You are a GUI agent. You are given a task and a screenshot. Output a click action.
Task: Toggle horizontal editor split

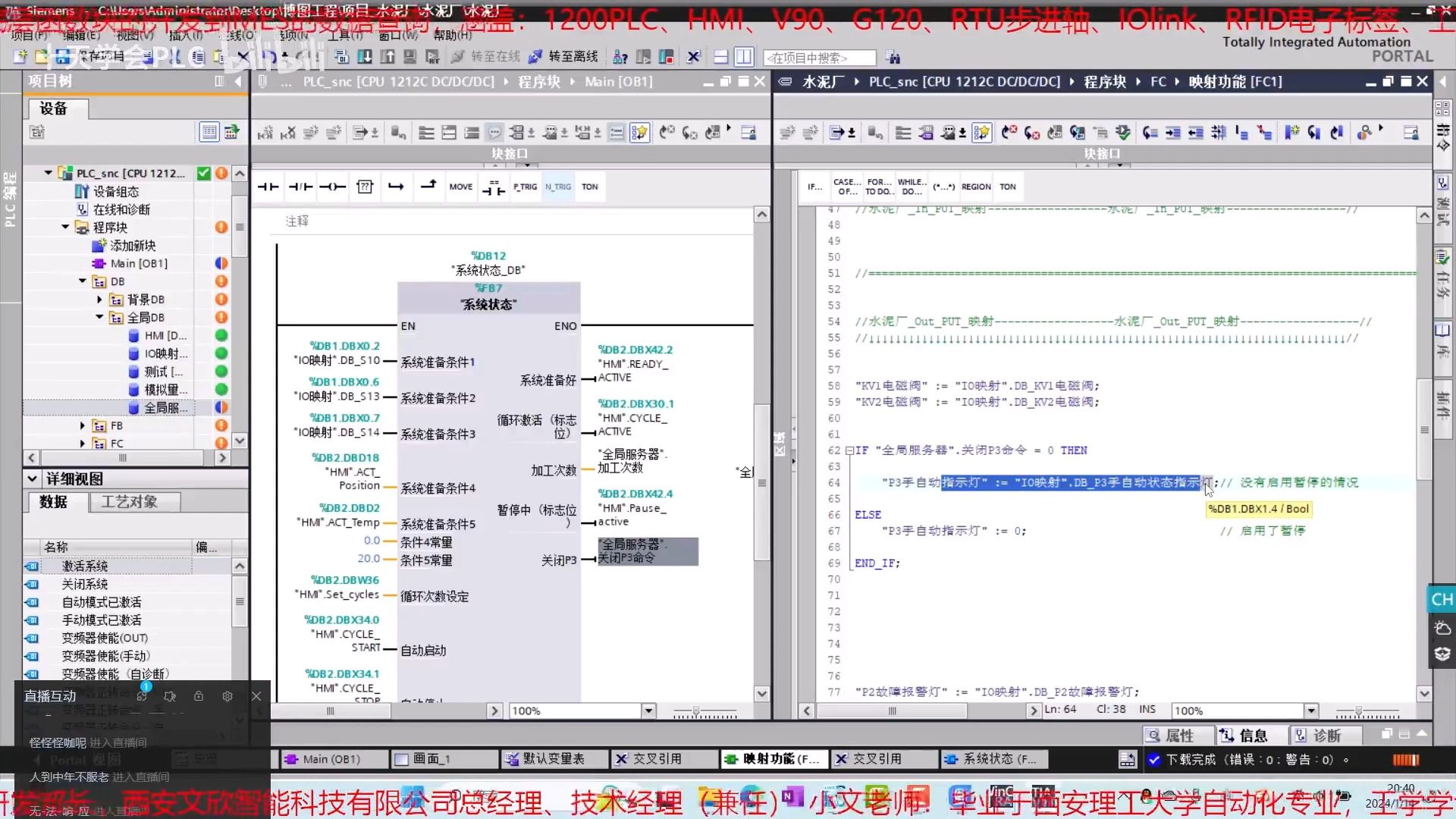point(721,57)
